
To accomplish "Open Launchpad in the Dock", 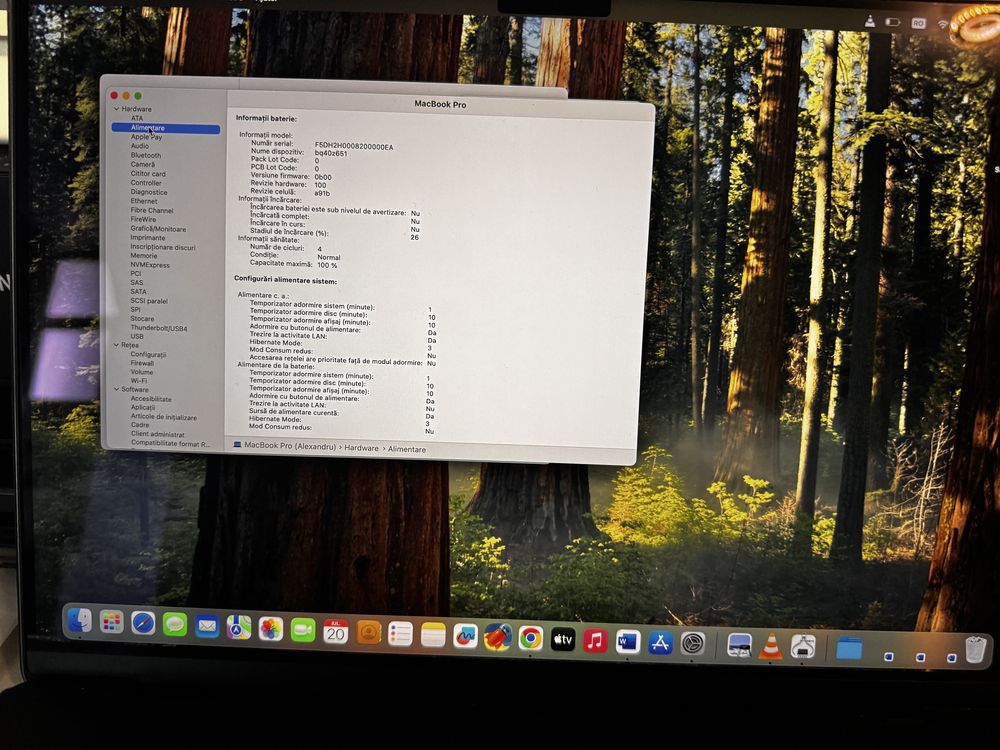I will pyautogui.click(x=112, y=622).
